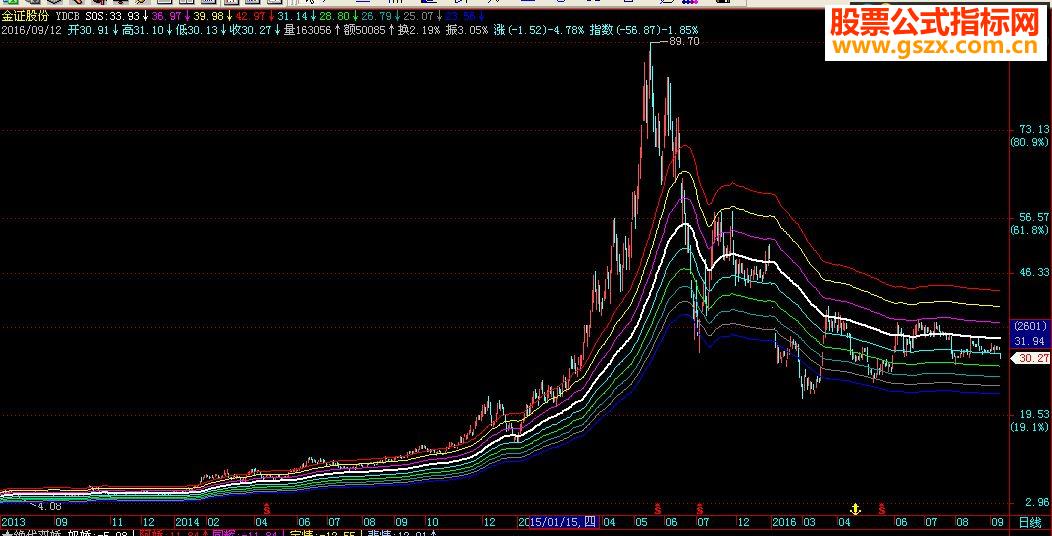Click the yellow 39.98 band value
Viewport: 1052px width, 536px height.
pos(207,15)
